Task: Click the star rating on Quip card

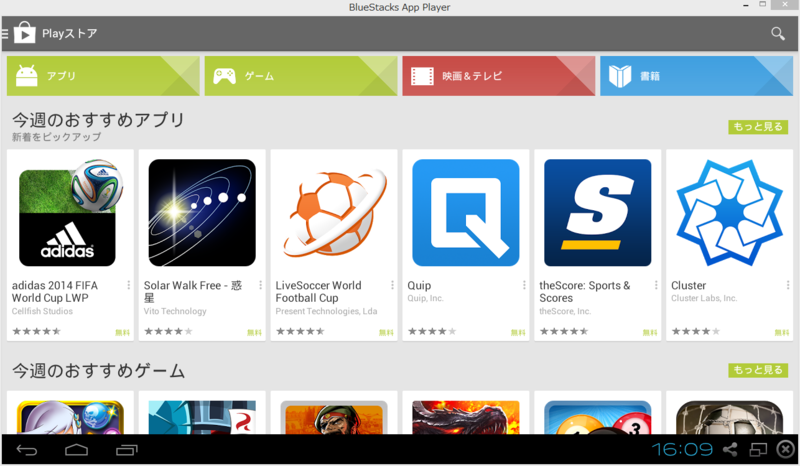Action: 432,332
